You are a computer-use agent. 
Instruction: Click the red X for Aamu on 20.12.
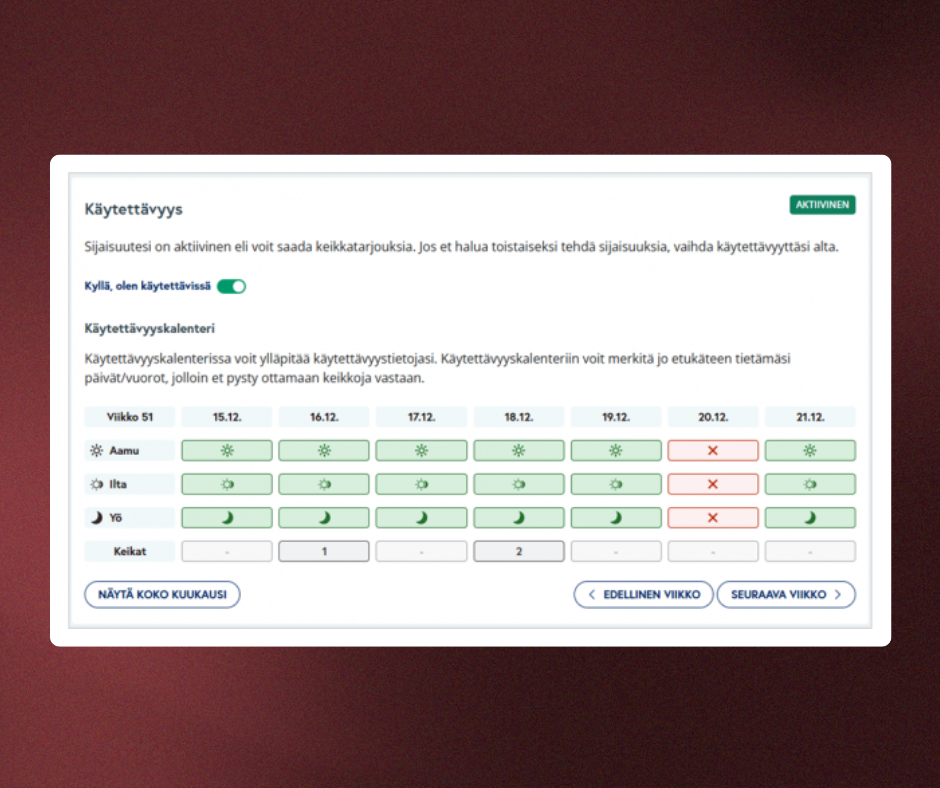[x=713, y=451]
